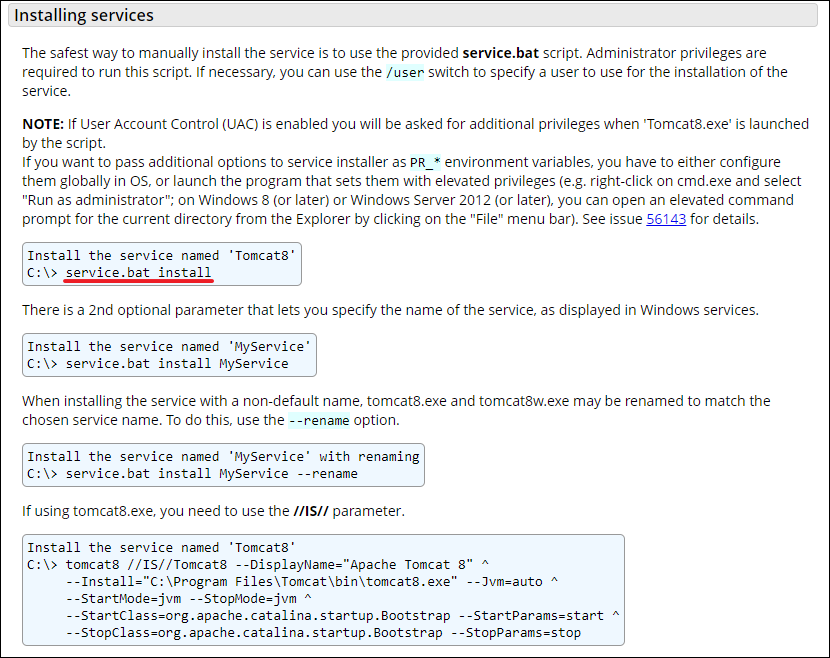Click the '--StartMode=jvm --StopMode=jvm' line
Screen dimensions: 830x658
pos(189,599)
